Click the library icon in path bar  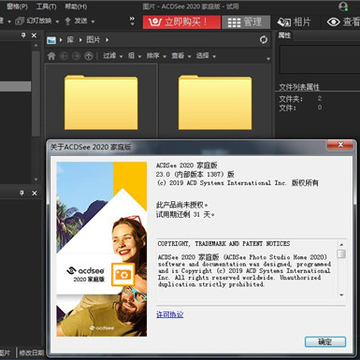(x=51, y=40)
